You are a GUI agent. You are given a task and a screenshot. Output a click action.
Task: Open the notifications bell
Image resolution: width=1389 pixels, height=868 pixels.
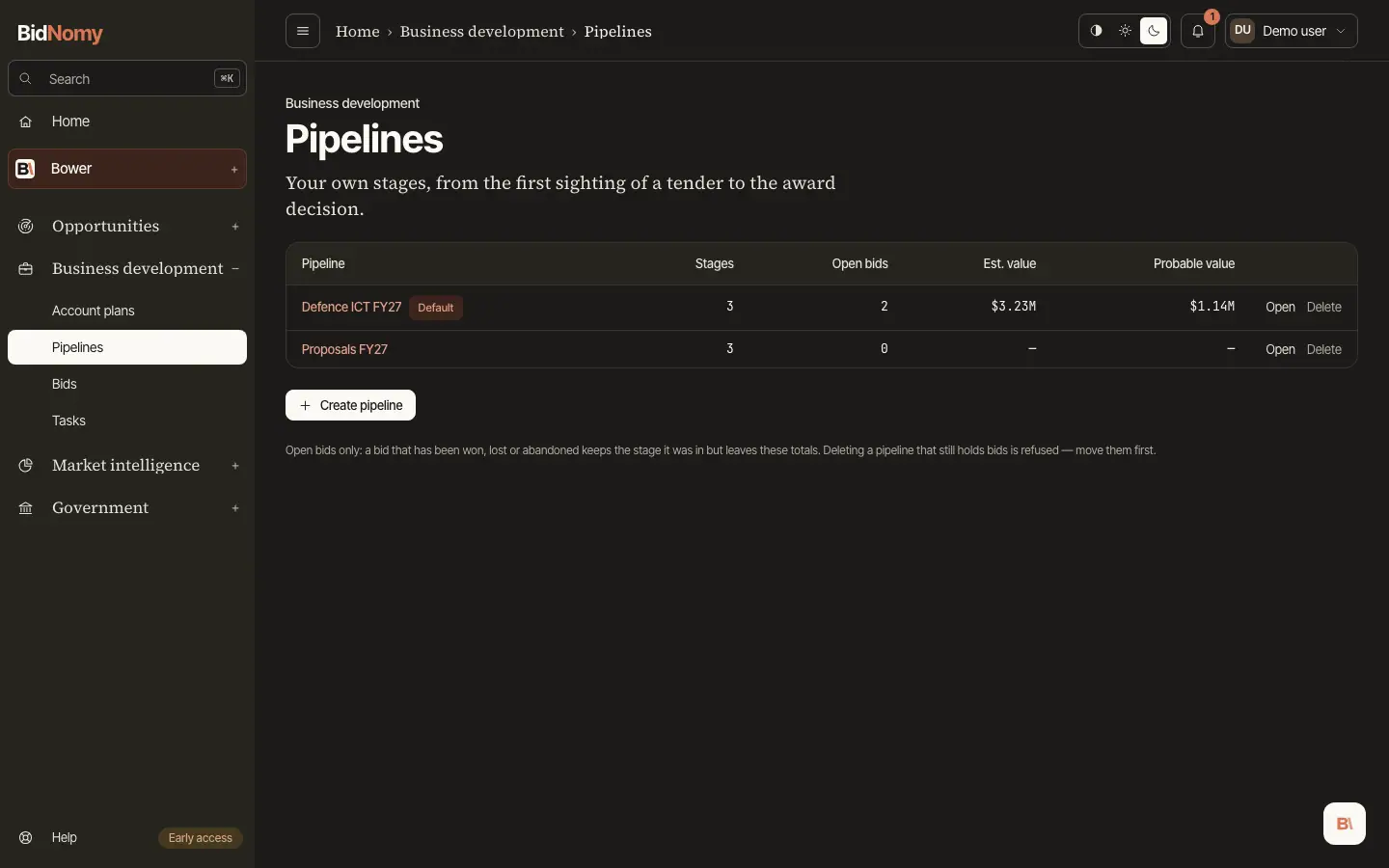(1198, 31)
